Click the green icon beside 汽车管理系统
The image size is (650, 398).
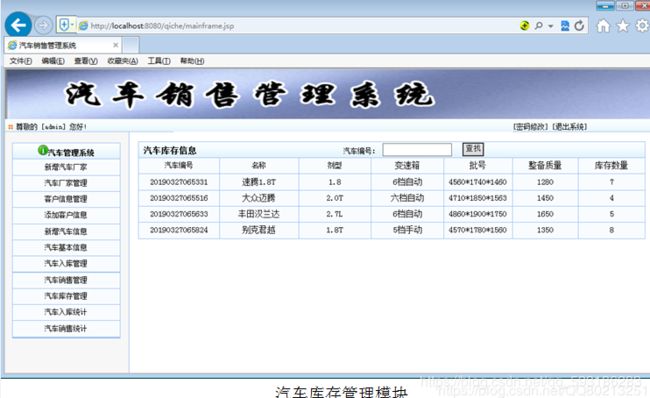pyautogui.click(x=43, y=150)
